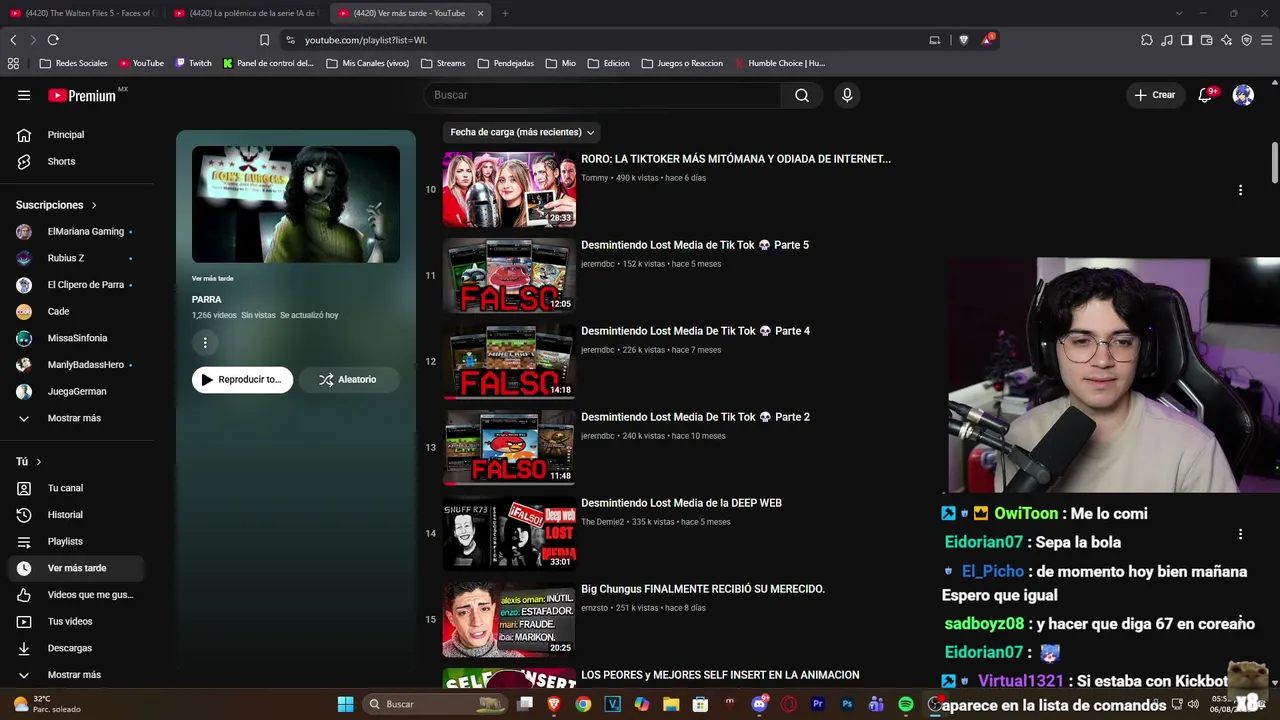
Task: Open Photoshop from the taskbar
Action: point(847,704)
